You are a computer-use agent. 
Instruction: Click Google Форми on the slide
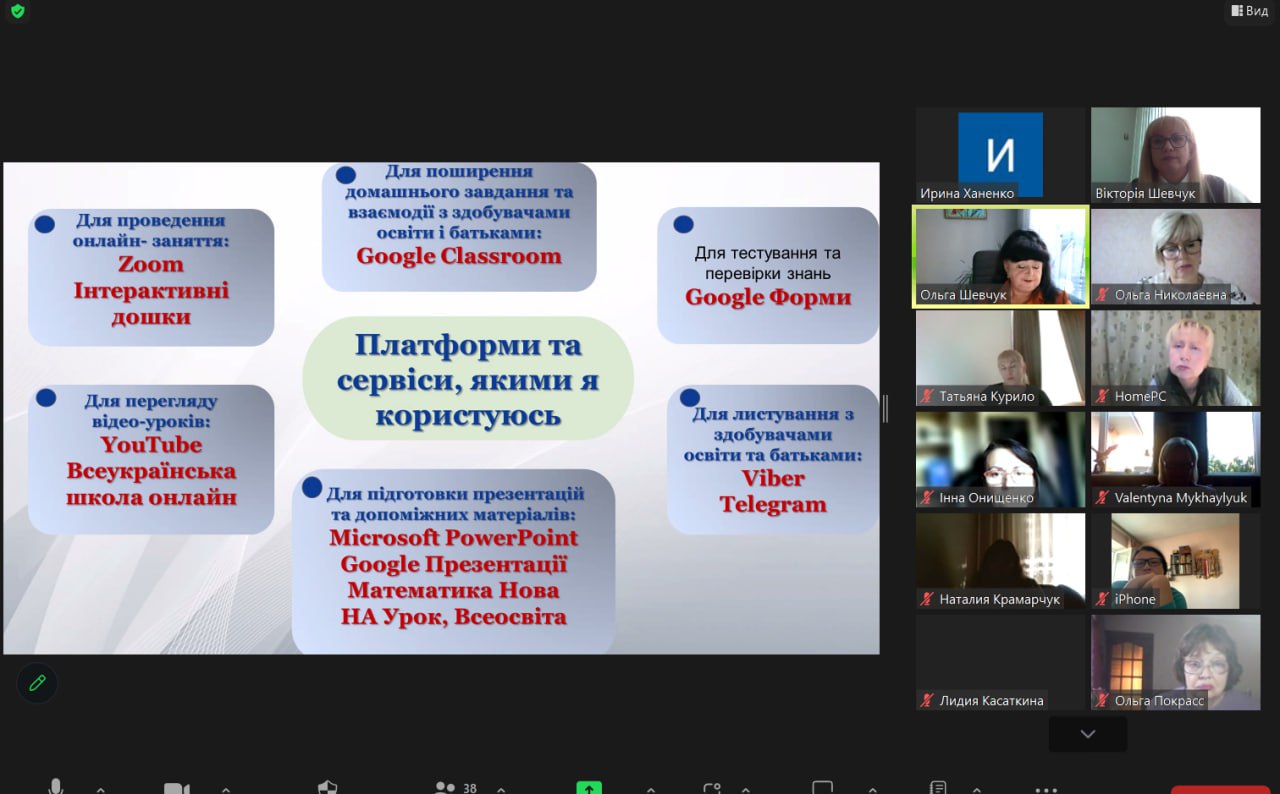(768, 297)
